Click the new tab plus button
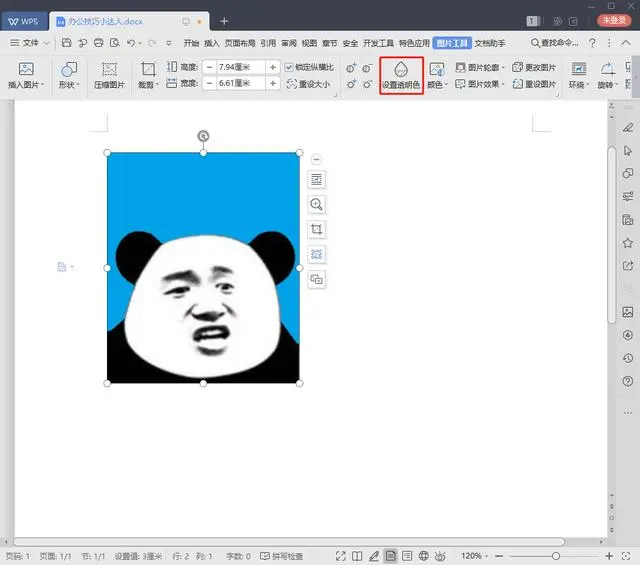The width and height of the screenshot is (640, 565). [x=224, y=21]
